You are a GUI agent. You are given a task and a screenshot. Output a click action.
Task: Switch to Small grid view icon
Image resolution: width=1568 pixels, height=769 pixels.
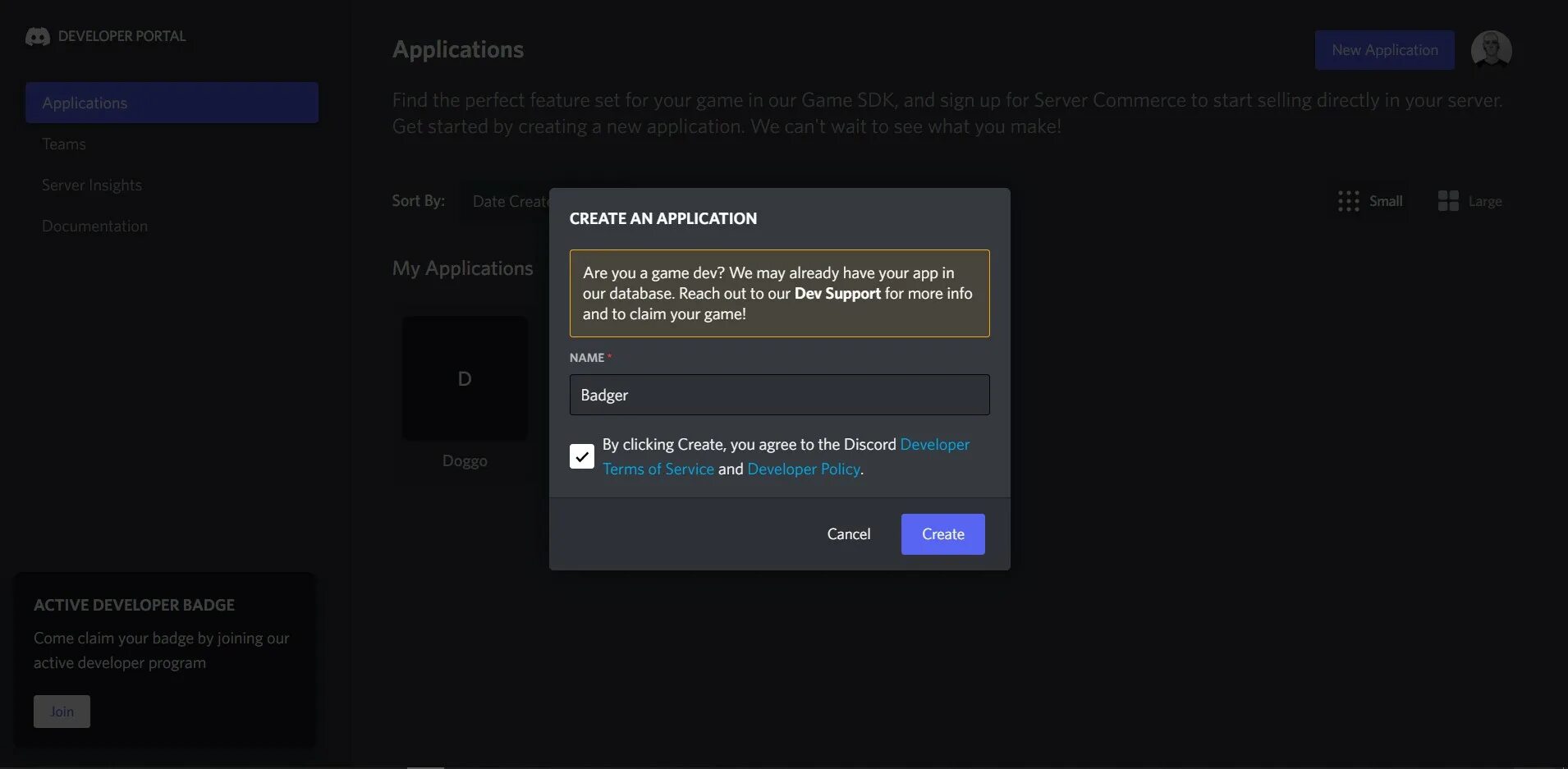[x=1348, y=201]
